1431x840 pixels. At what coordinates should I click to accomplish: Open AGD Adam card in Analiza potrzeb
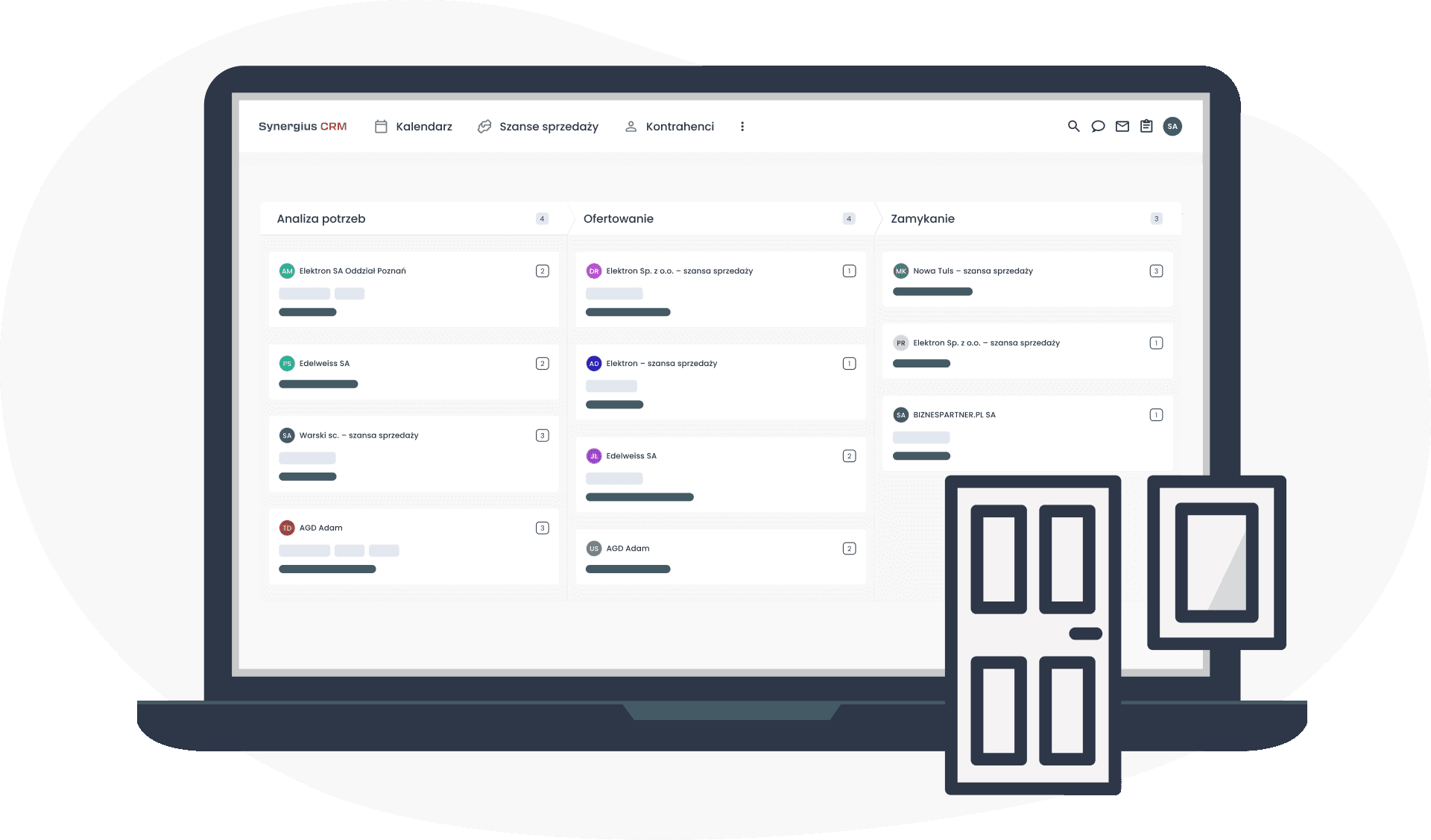[414, 546]
